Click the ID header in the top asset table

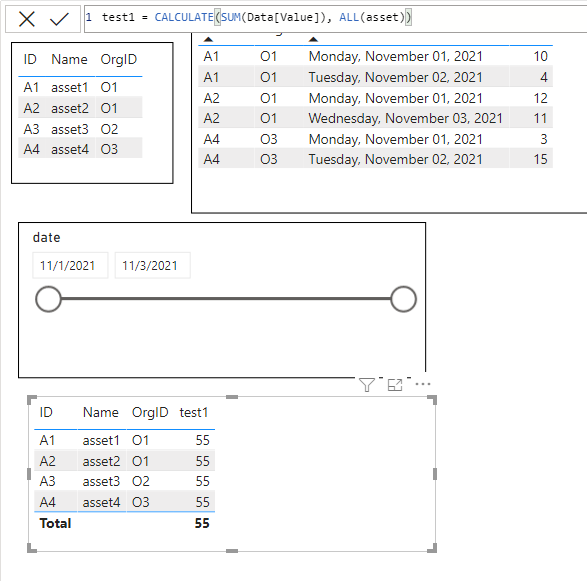[x=30, y=59]
